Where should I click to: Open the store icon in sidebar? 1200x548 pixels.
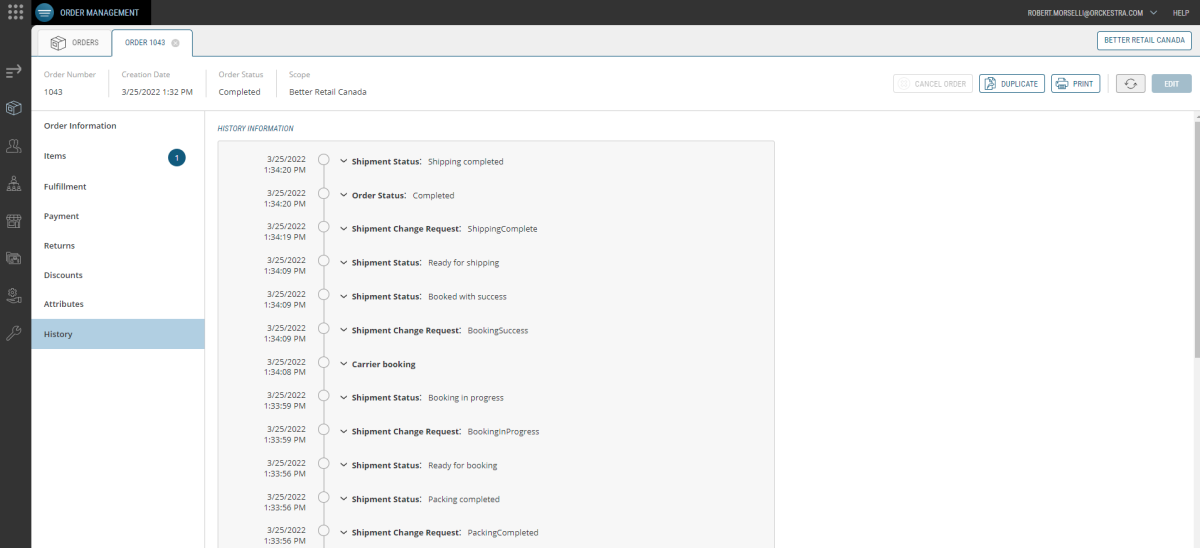14,221
